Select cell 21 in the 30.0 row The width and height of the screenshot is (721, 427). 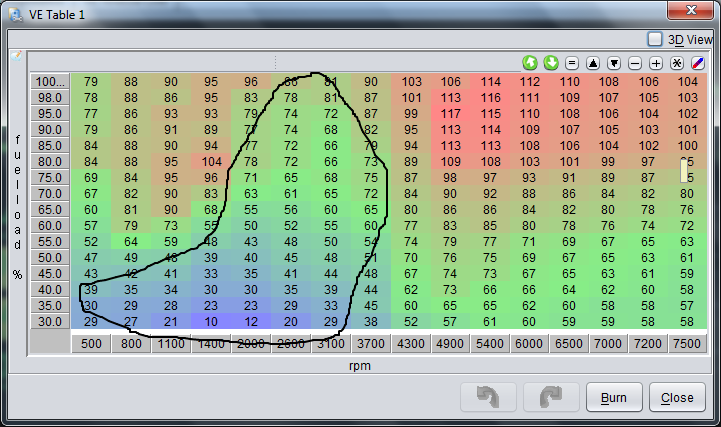171,322
